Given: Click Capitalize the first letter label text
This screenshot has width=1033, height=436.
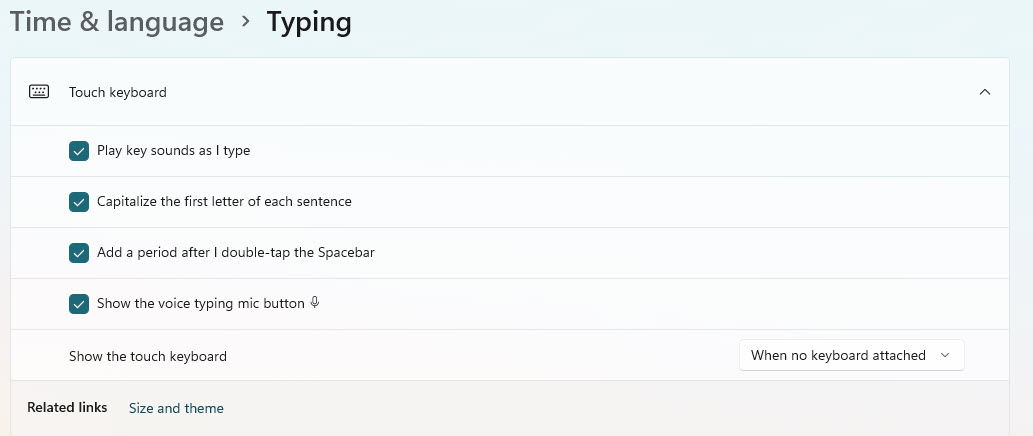Looking at the screenshot, I should [x=224, y=202].
